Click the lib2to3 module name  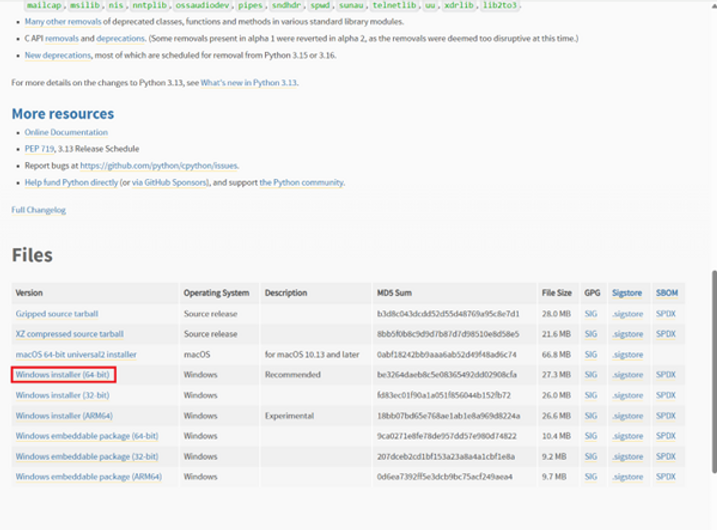click(x=499, y=5)
